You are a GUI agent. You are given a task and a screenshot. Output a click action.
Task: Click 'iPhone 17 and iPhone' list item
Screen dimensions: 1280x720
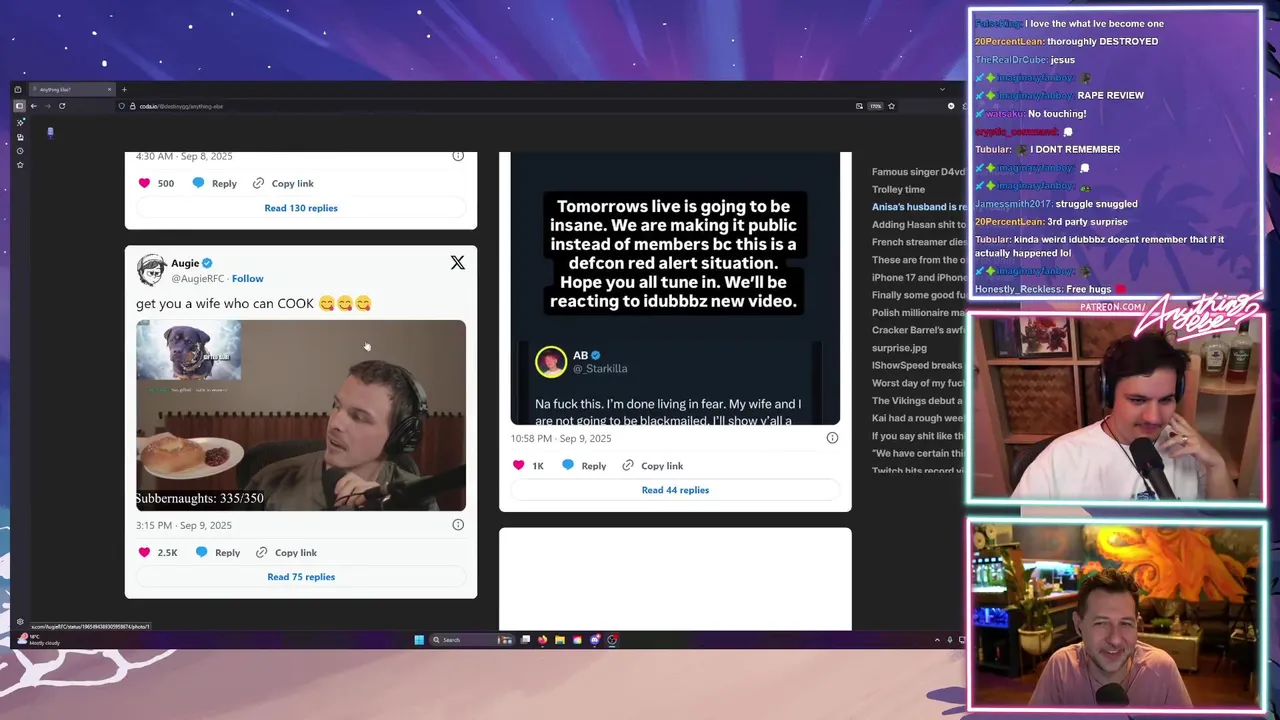tap(918, 277)
